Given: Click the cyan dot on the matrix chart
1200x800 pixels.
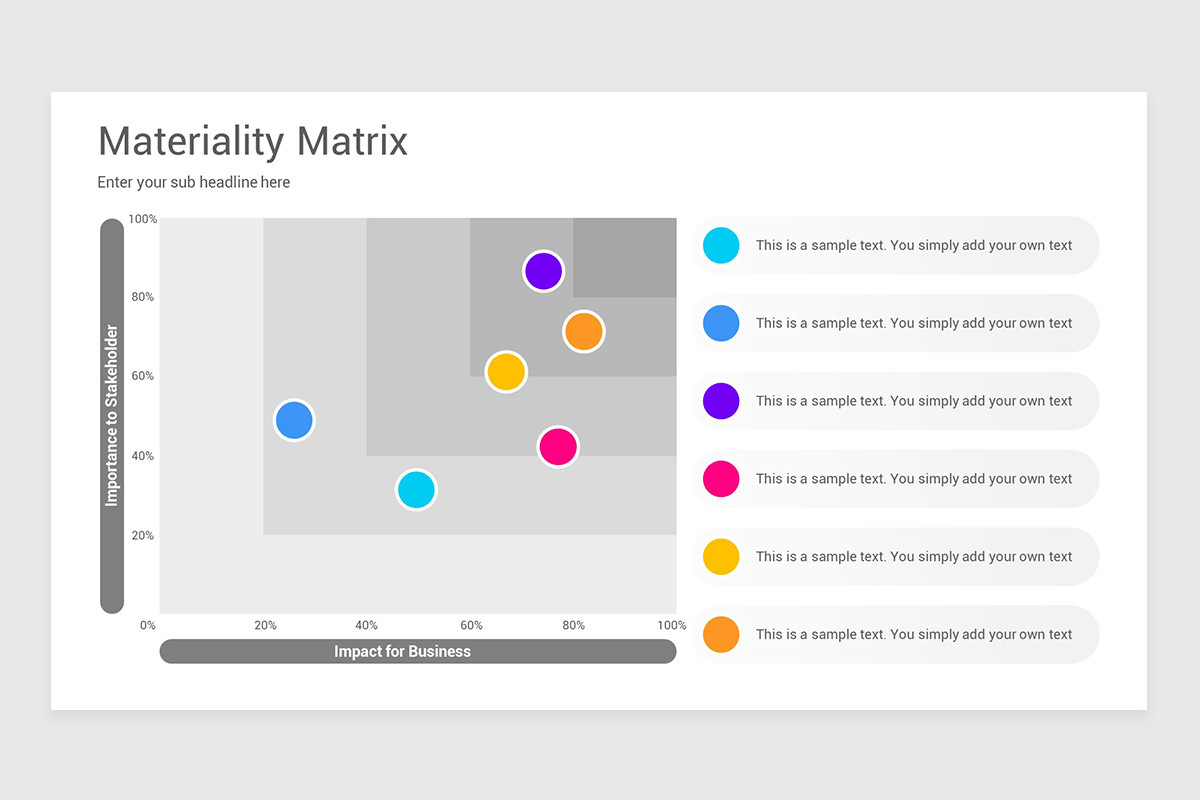Looking at the screenshot, I should click(416, 490).
